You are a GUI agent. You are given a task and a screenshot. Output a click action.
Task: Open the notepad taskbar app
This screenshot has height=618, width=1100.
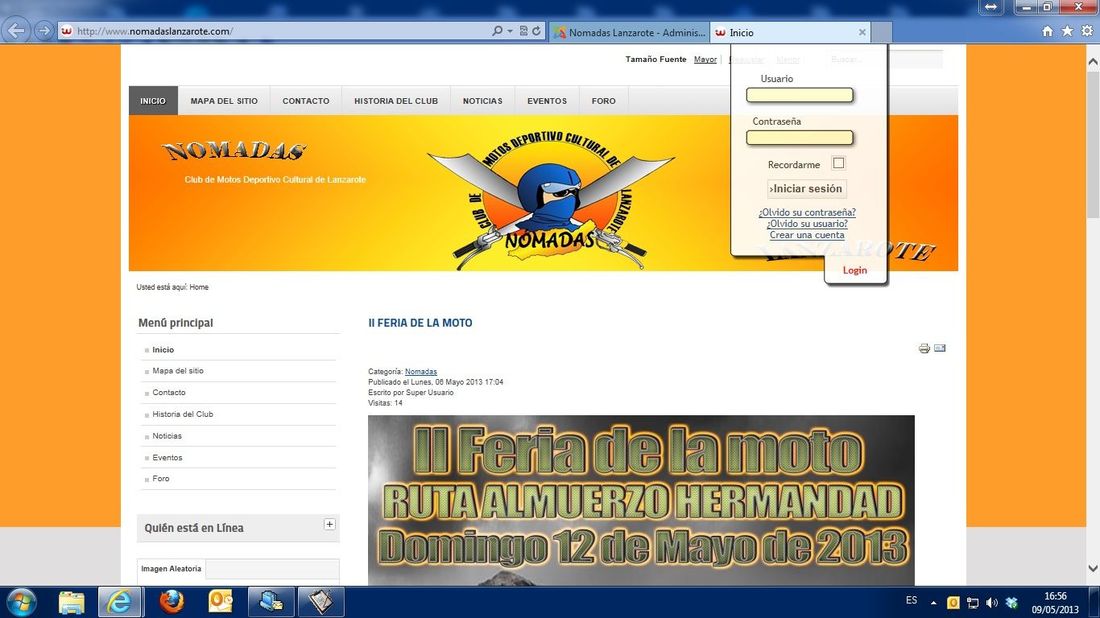(321, 602)
